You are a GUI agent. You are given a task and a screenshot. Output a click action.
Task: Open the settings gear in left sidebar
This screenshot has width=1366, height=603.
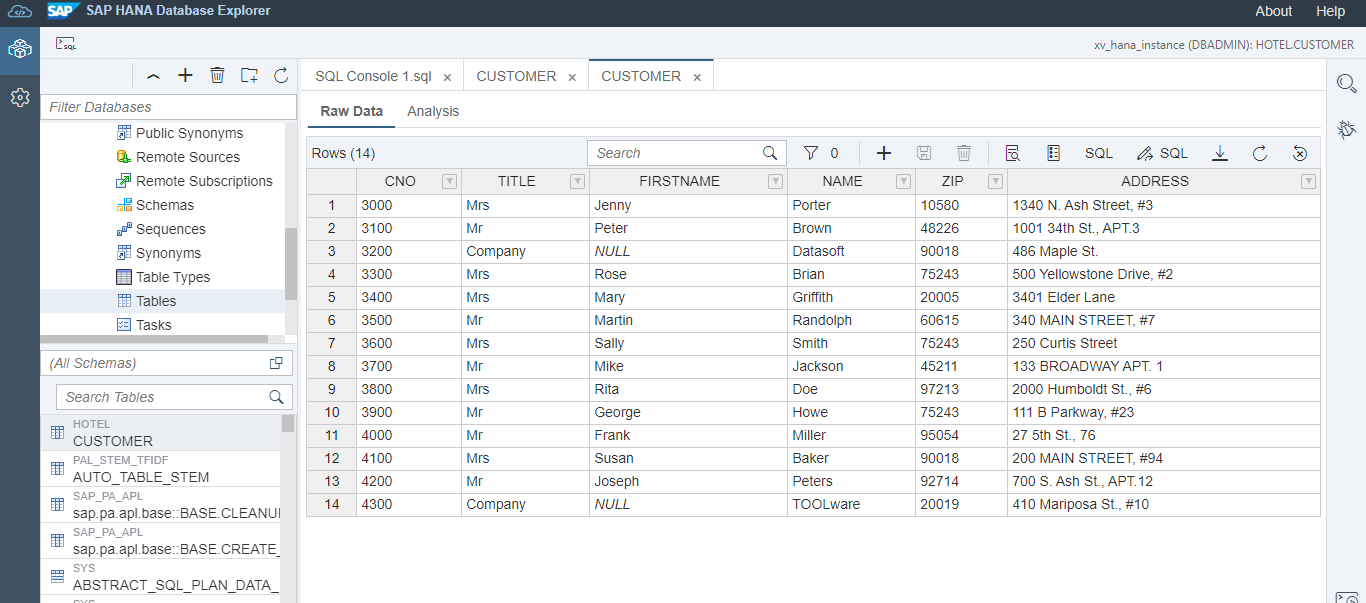click(x=20, y=97)
